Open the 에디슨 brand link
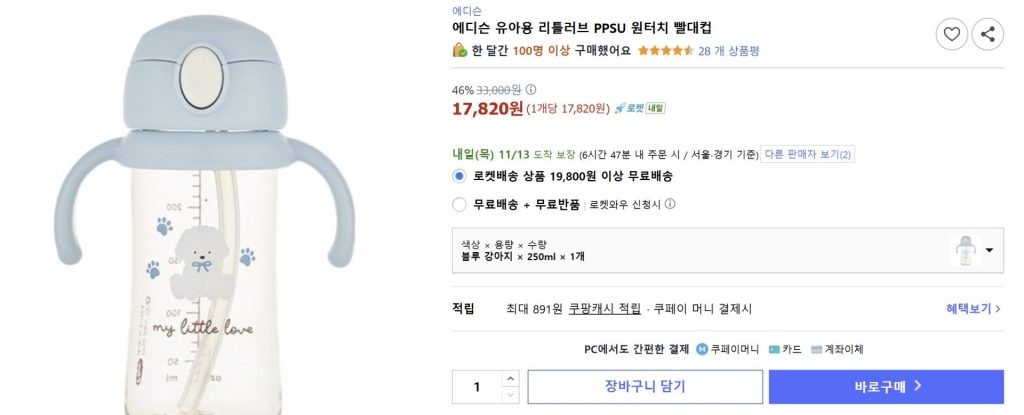This screenshot has height=415, width=1024. tap(466, 10)
